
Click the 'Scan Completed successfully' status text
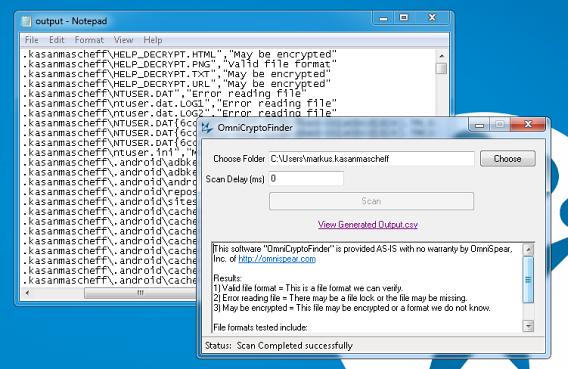point(295,346)
